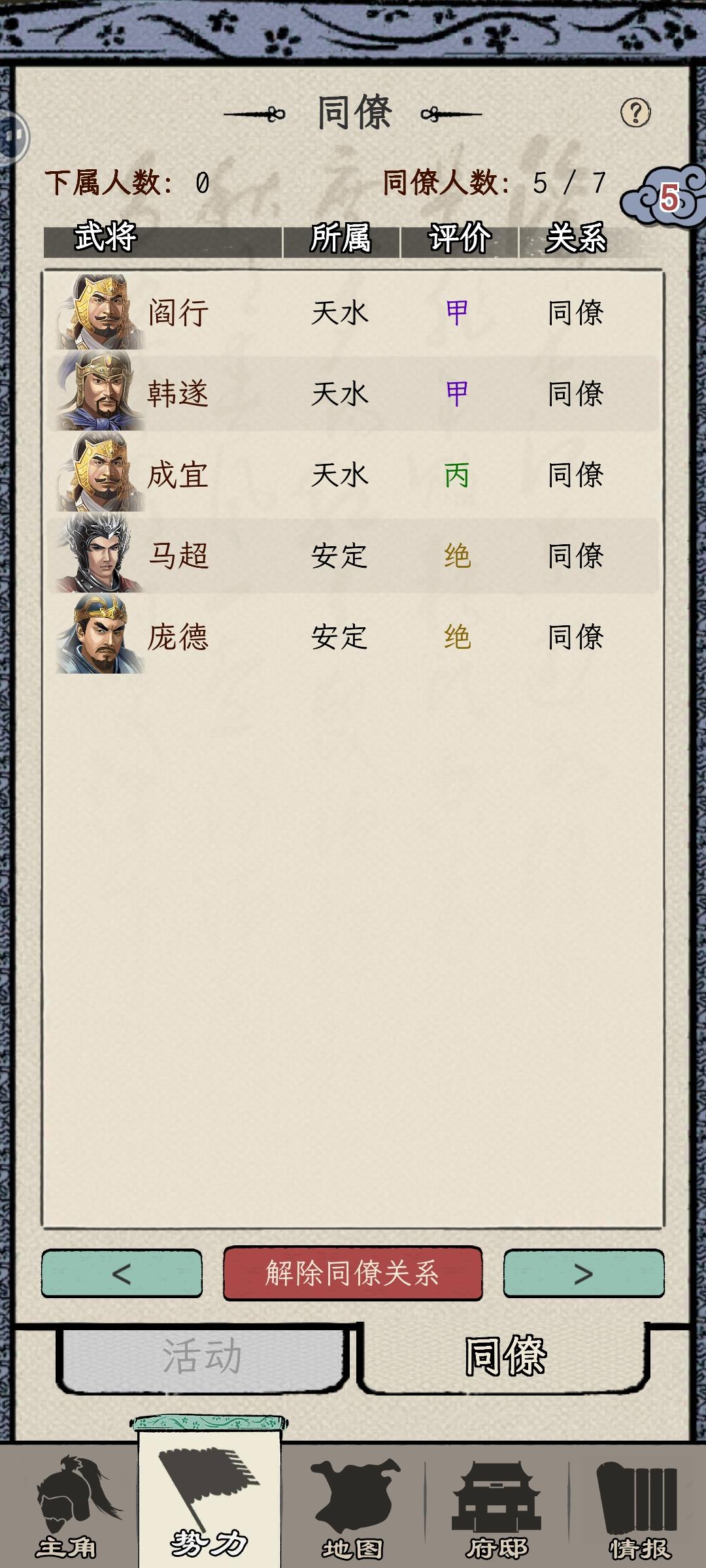Image resolution: width=706 pixels, height=1568 pixels.
Task: Go to next page with > button
Action: tap(584, 1273)
